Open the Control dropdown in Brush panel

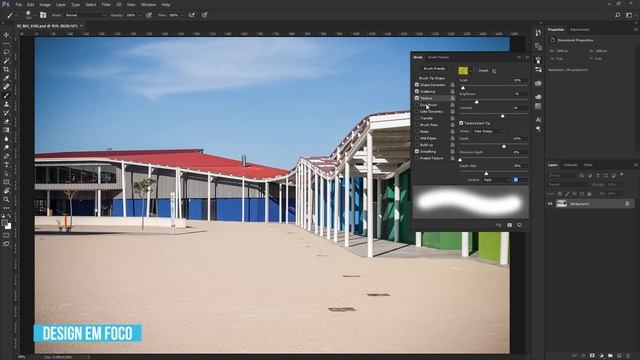click(x=496, y=180)
